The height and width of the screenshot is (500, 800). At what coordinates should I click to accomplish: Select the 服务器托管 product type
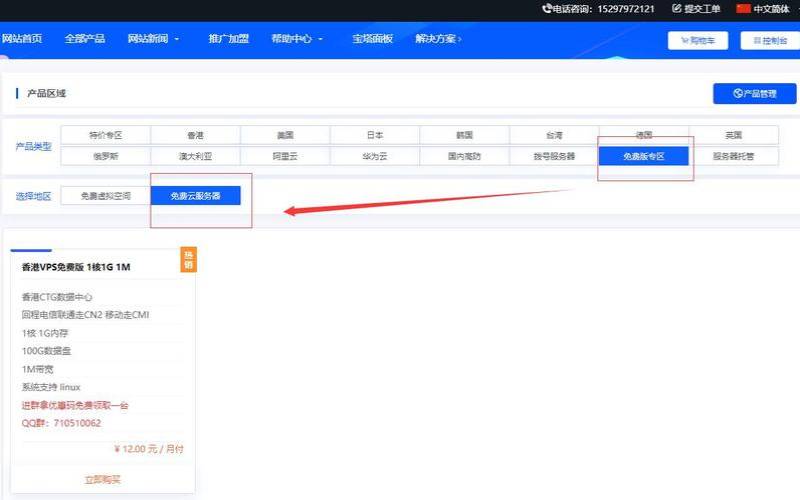[x=733, y=156]
